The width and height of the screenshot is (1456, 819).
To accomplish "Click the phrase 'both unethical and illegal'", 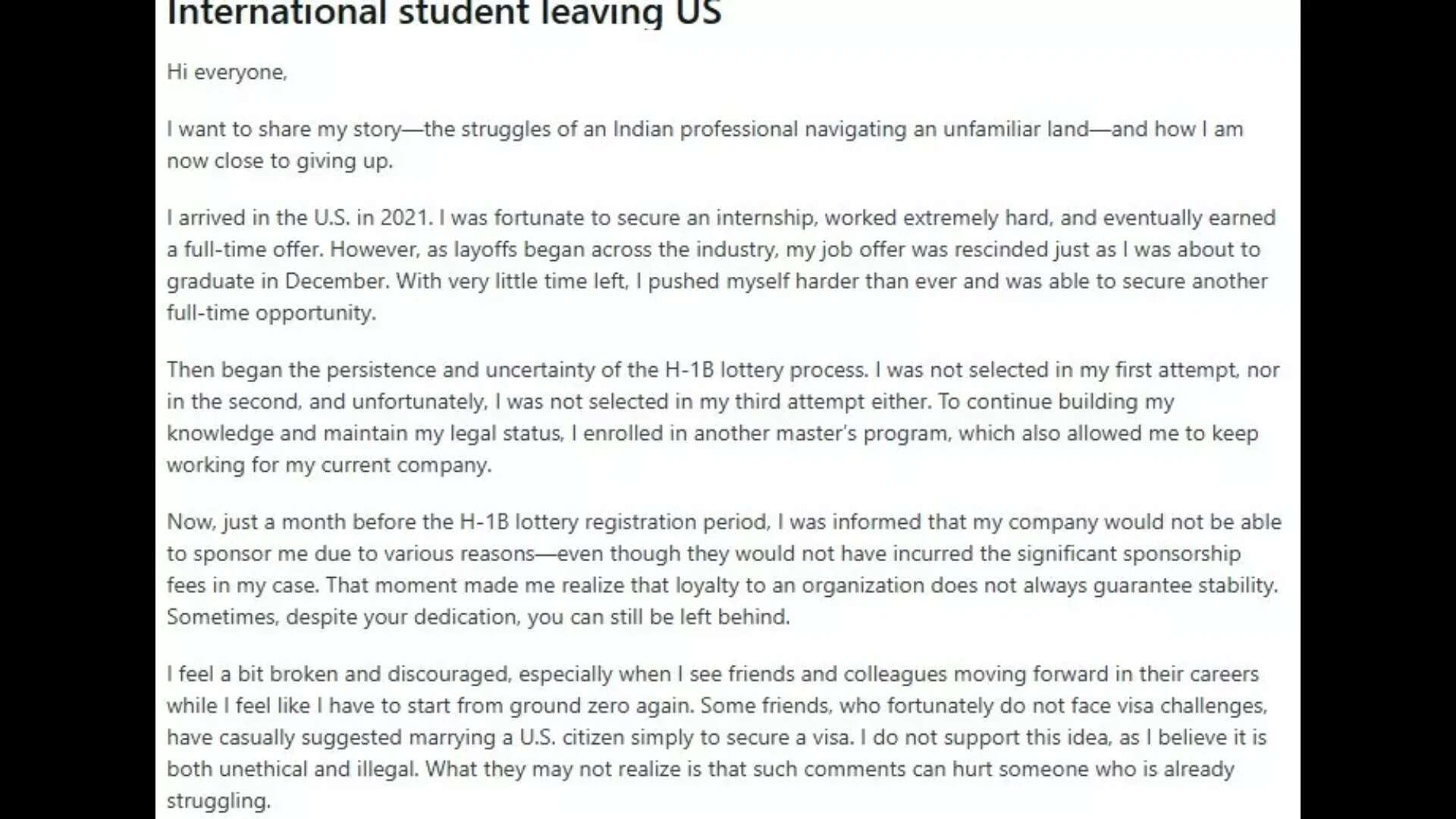I will tap(292, 769).
